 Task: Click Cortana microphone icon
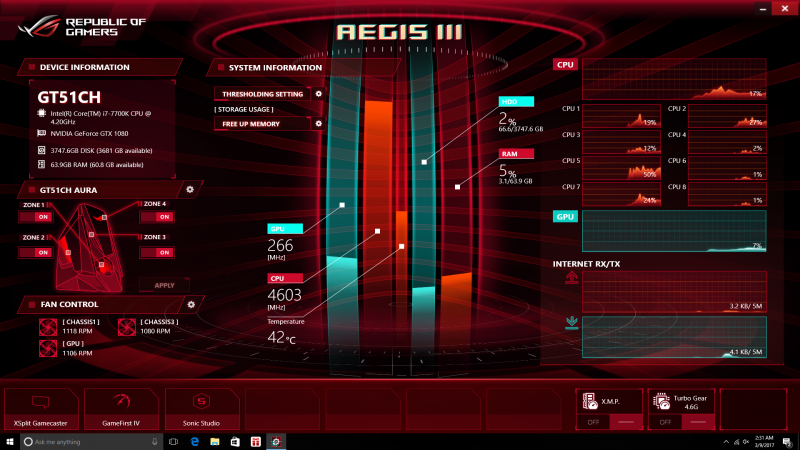[155, 442]
